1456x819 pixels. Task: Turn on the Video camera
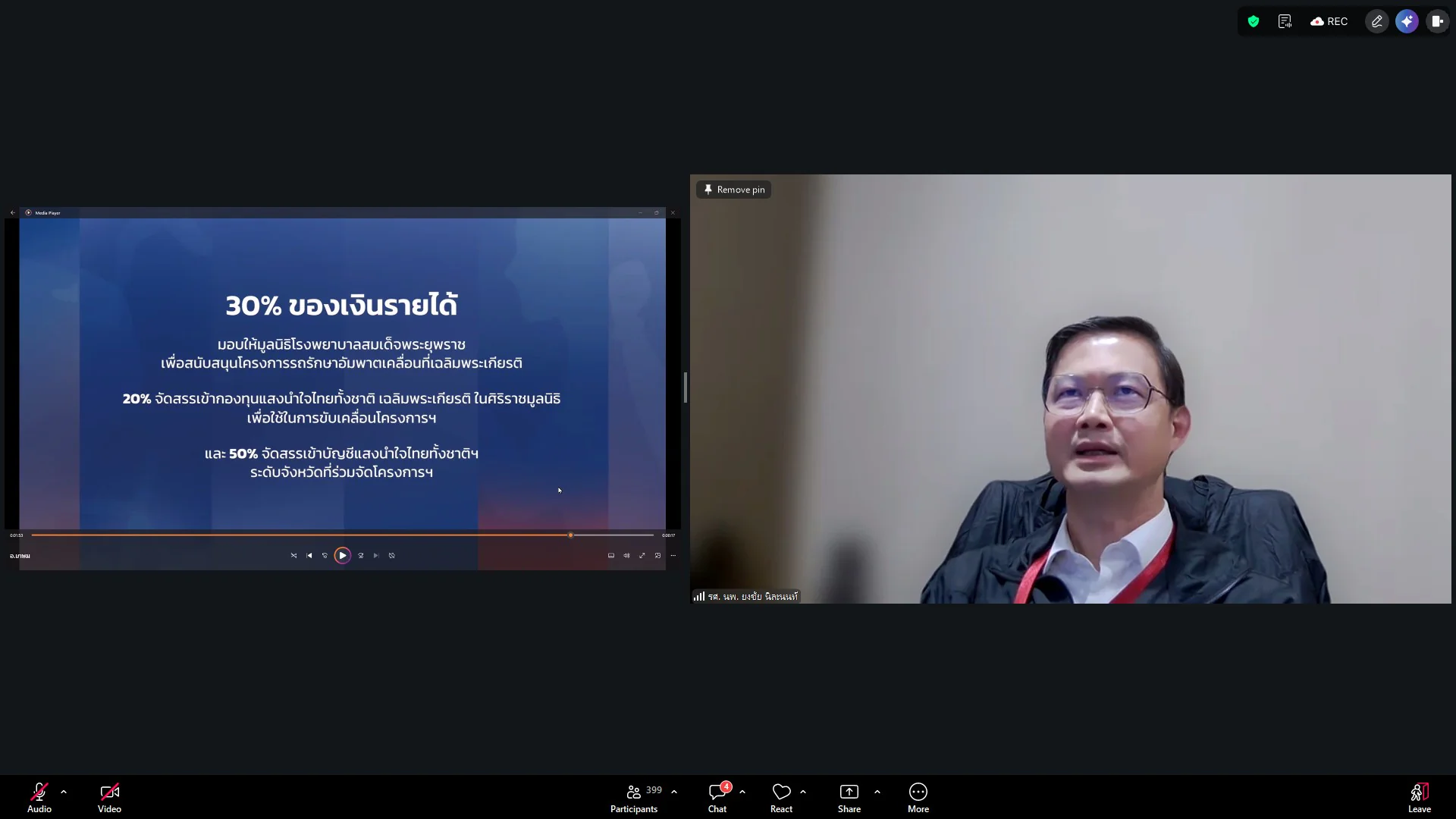coord(109,798)
